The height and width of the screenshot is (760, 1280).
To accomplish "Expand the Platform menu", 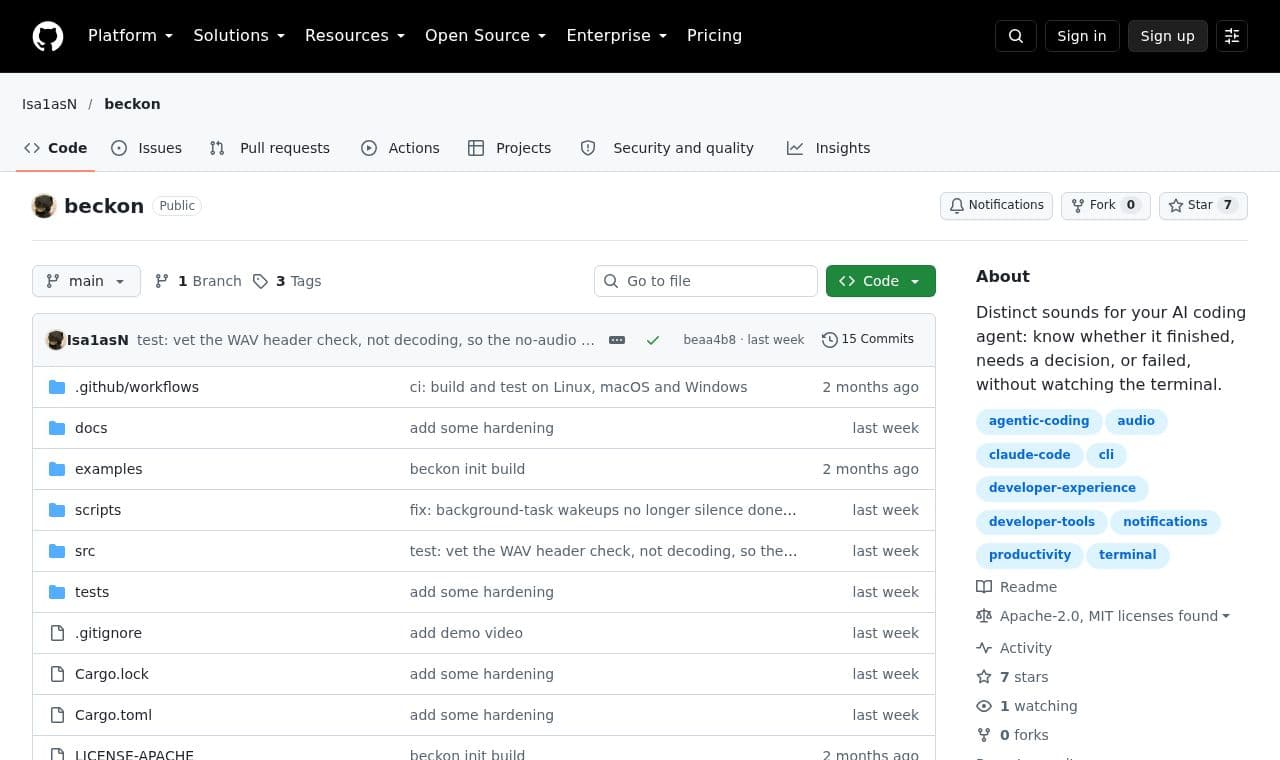I will pyautogui.click(x=130, y=36).
